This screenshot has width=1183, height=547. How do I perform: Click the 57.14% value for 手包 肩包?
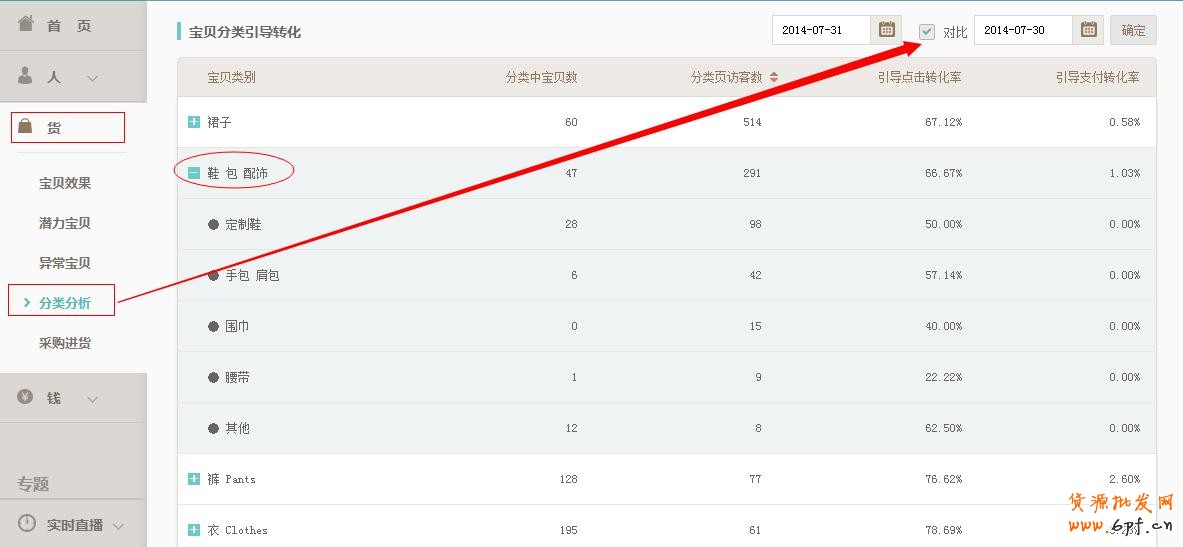click(x=943, y=275)
